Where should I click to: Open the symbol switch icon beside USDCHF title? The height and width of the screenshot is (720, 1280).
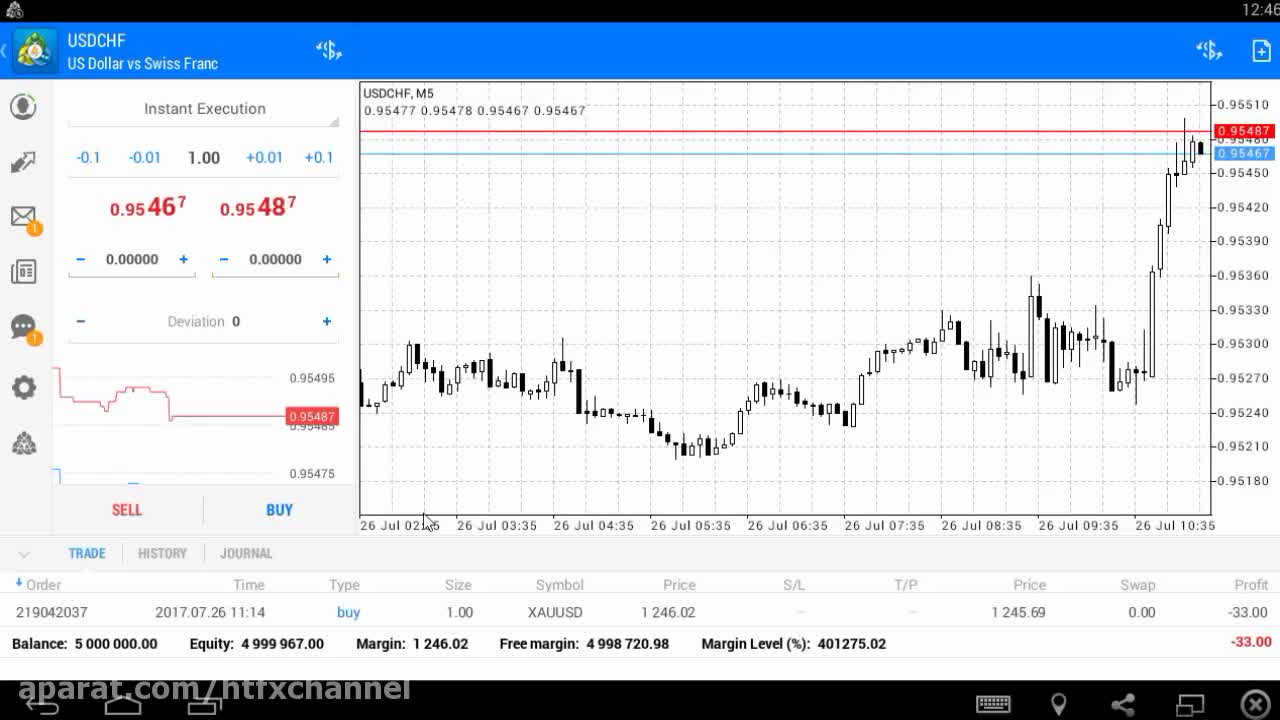[x=329, y=51]
